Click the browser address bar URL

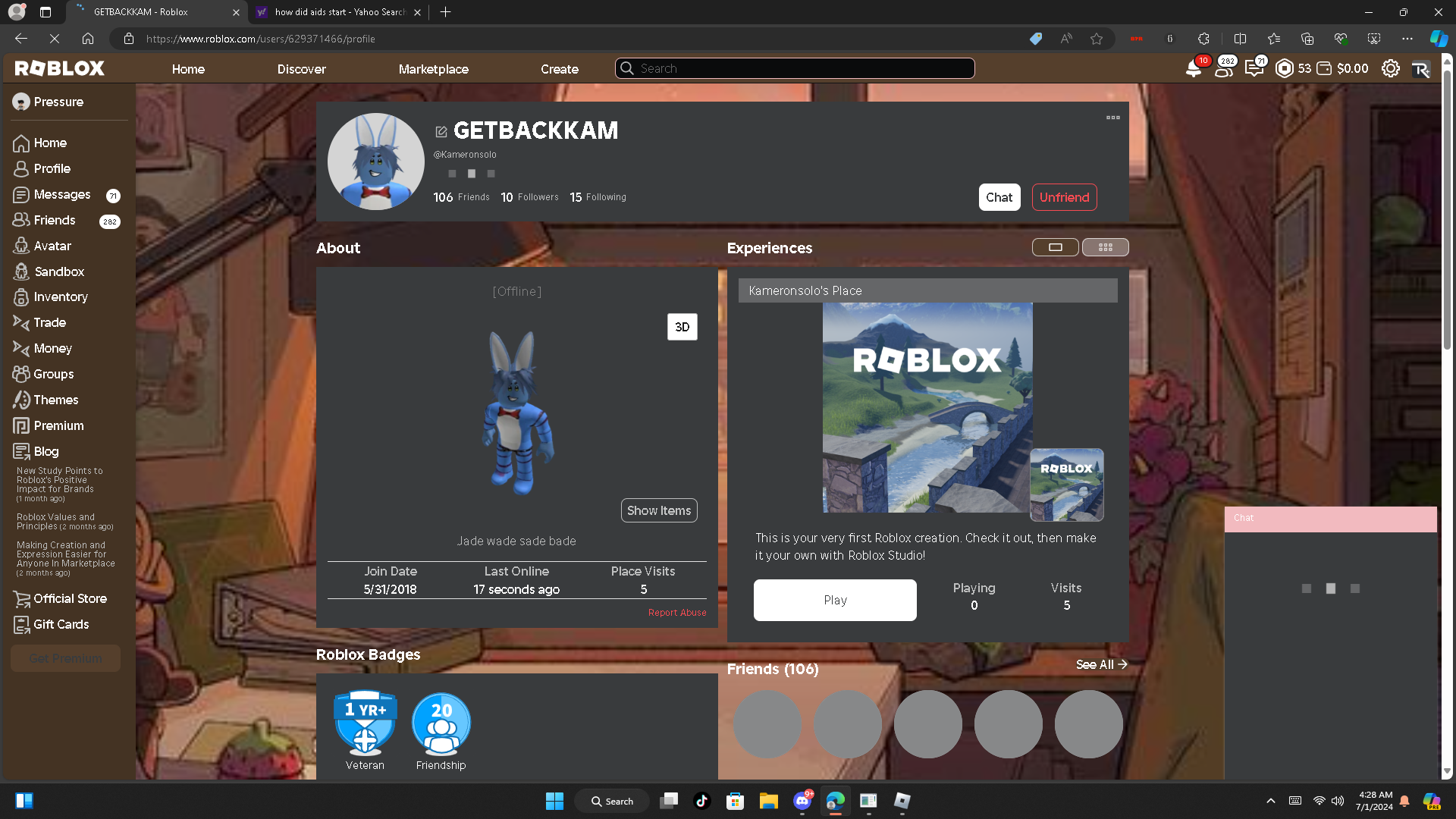point(261,39)
